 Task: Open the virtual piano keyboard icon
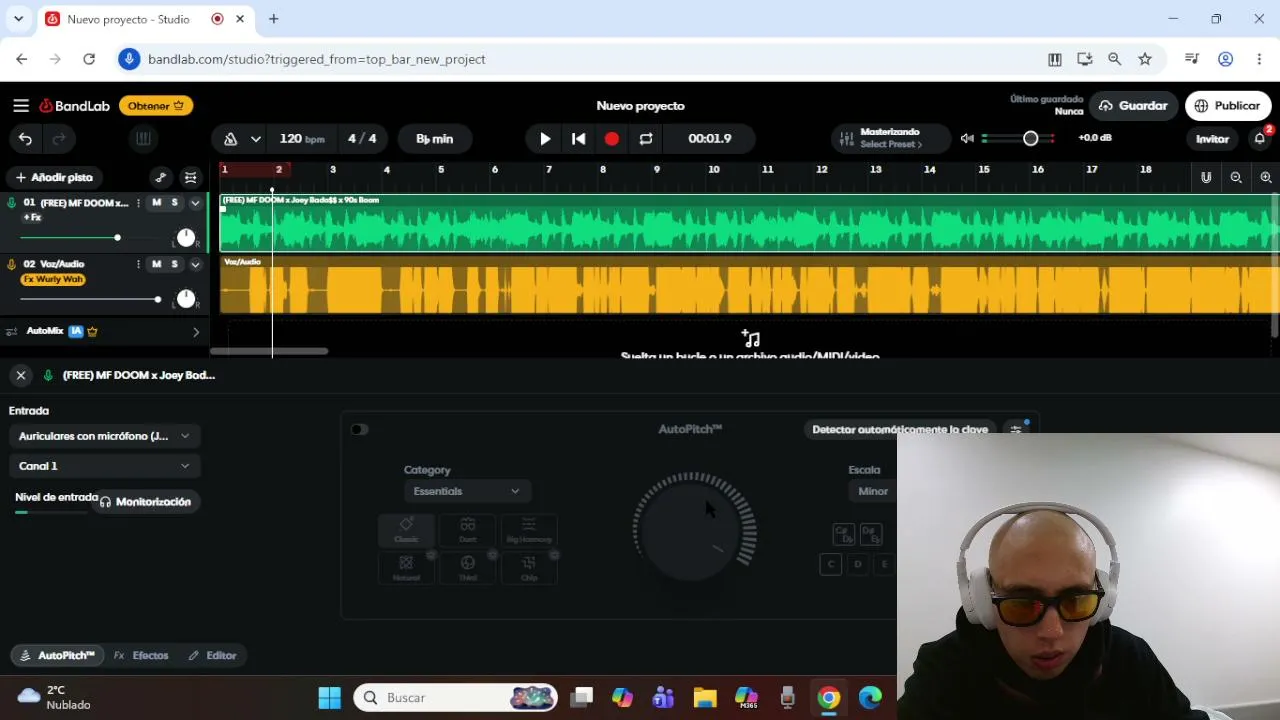tap(143, 139)
